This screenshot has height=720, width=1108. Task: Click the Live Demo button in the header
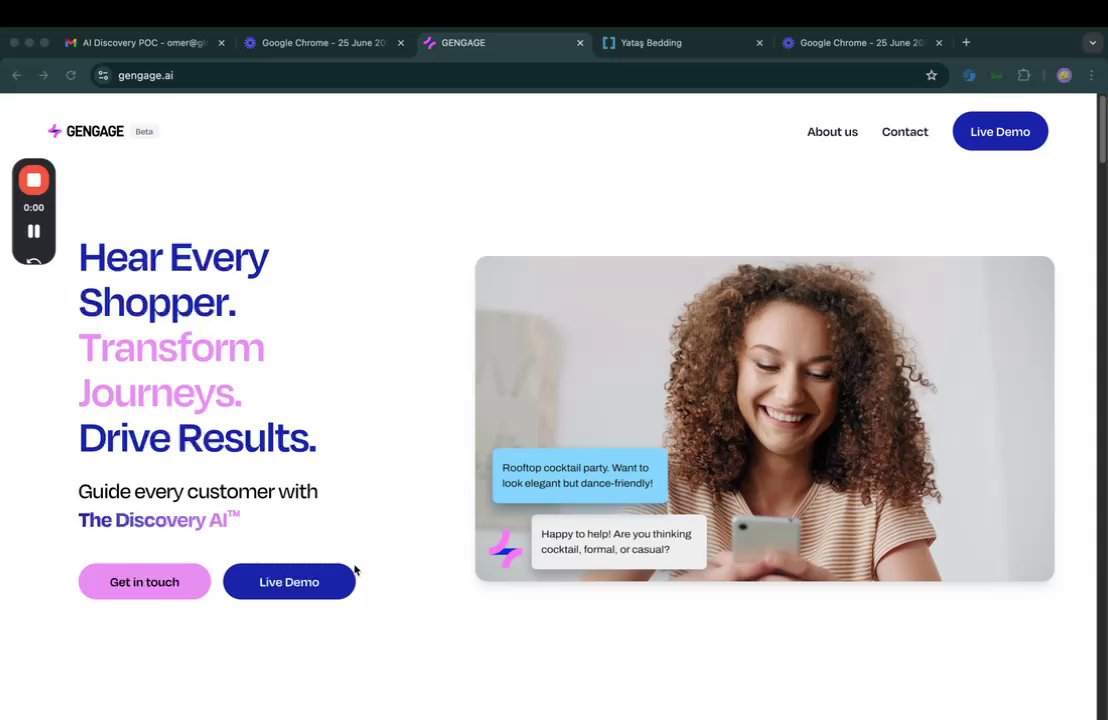[1000, 131]
